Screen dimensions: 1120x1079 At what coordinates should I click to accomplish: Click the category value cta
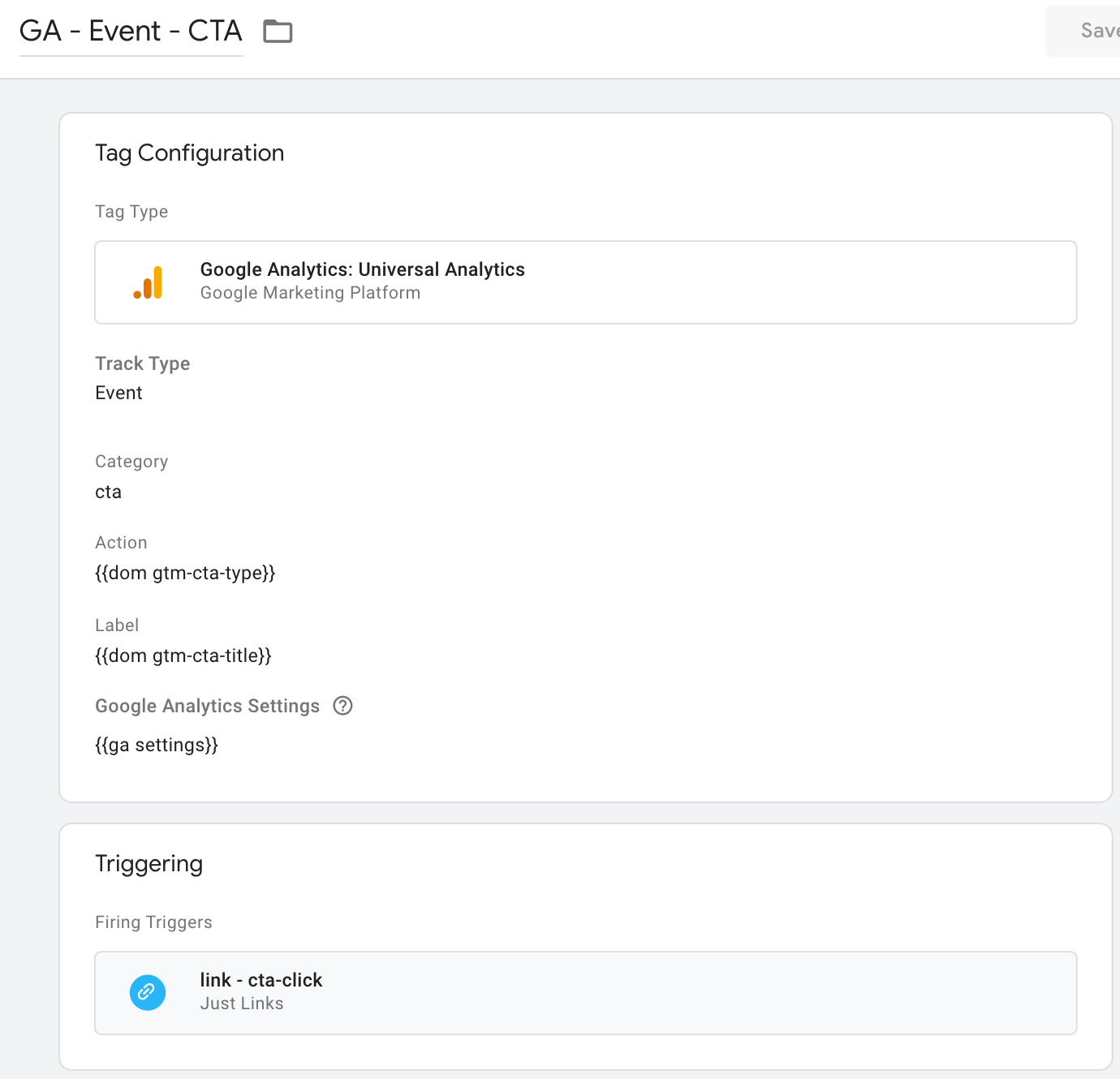(x=108, y=492)
